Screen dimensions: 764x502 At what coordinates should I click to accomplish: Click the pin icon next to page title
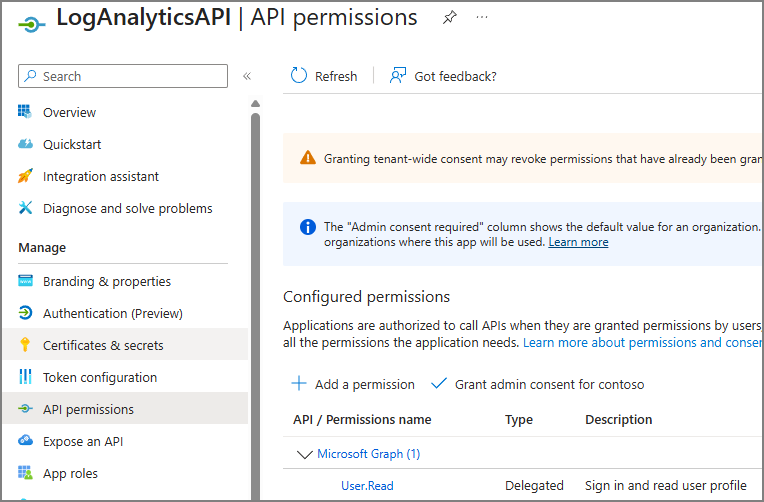[x=450, y=18]
